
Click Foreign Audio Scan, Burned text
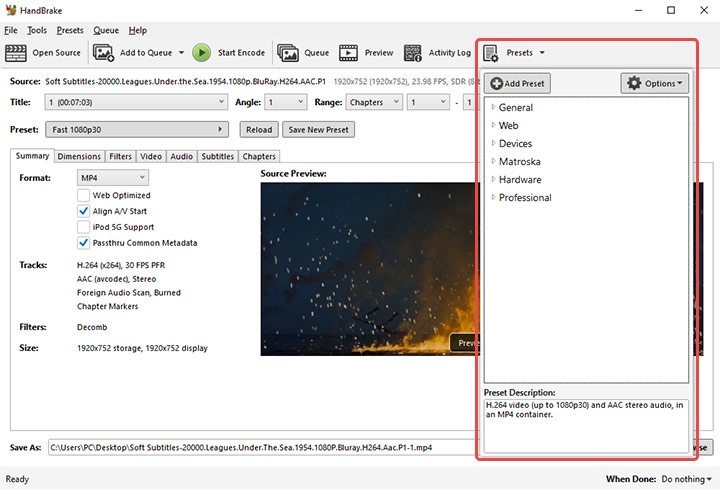[x=129, y=293]
